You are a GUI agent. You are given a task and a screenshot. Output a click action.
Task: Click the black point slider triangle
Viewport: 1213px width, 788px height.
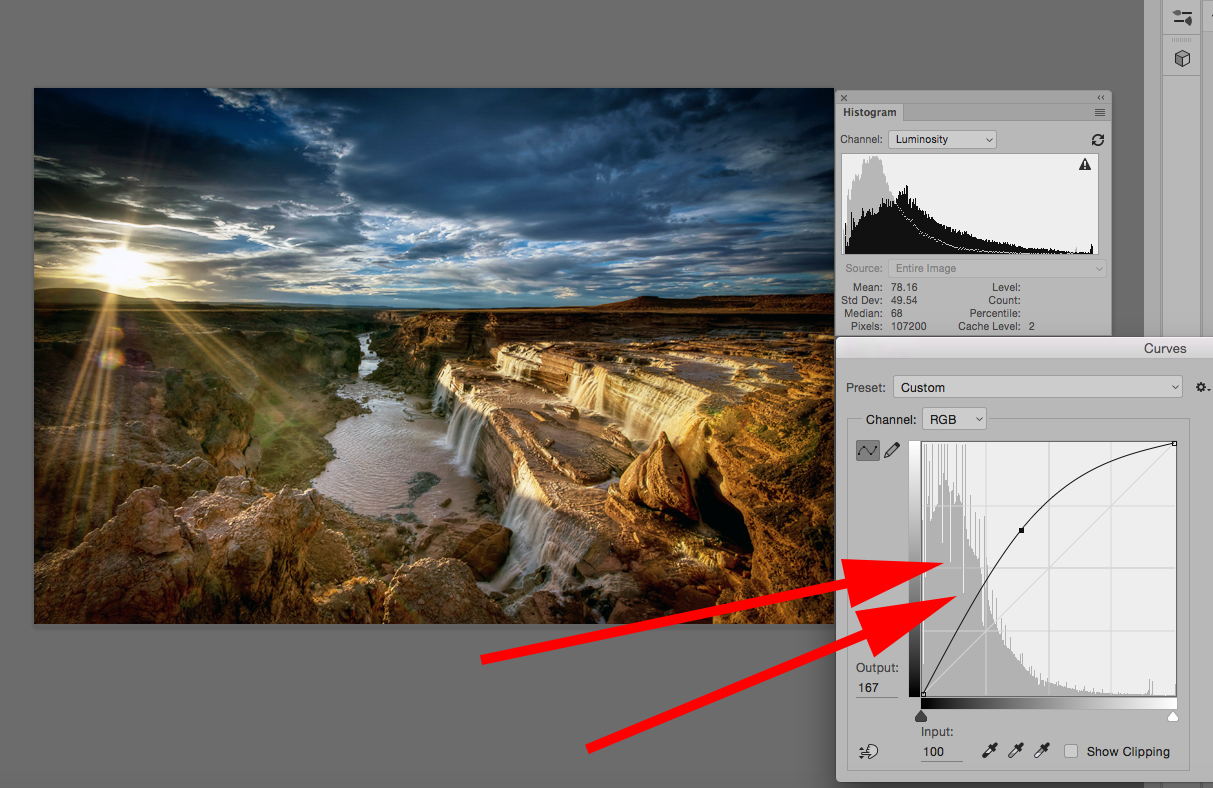pos(921,716)
